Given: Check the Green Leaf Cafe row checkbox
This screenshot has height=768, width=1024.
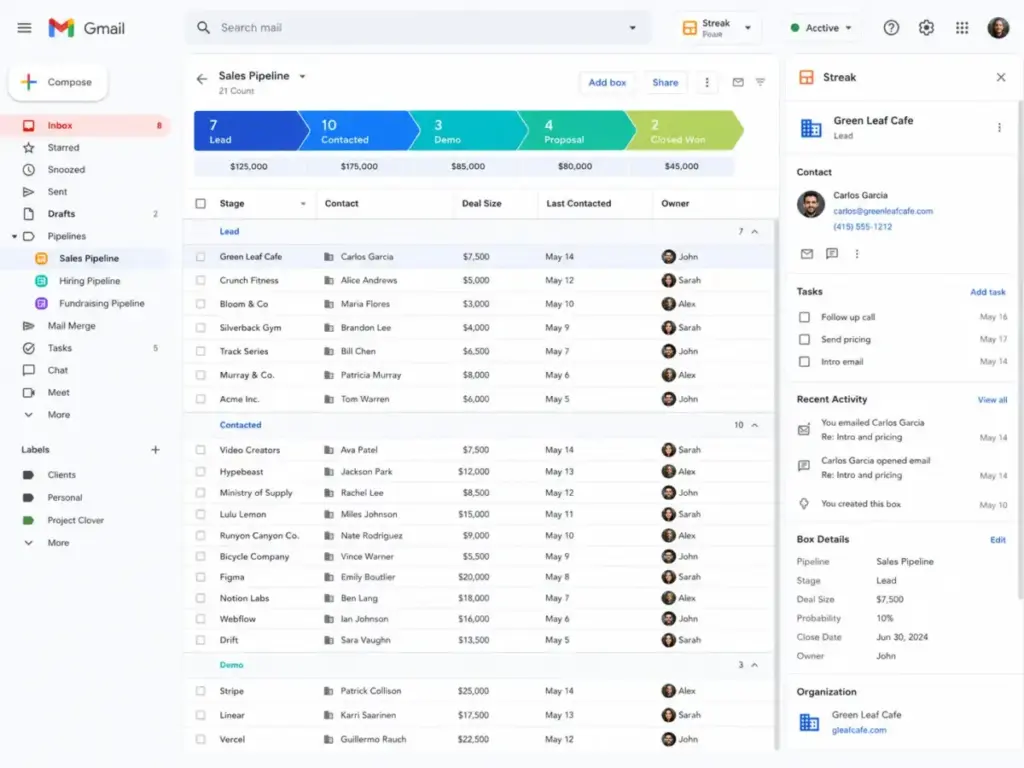Looking at the screenshot, I should [x=200, y=257].
